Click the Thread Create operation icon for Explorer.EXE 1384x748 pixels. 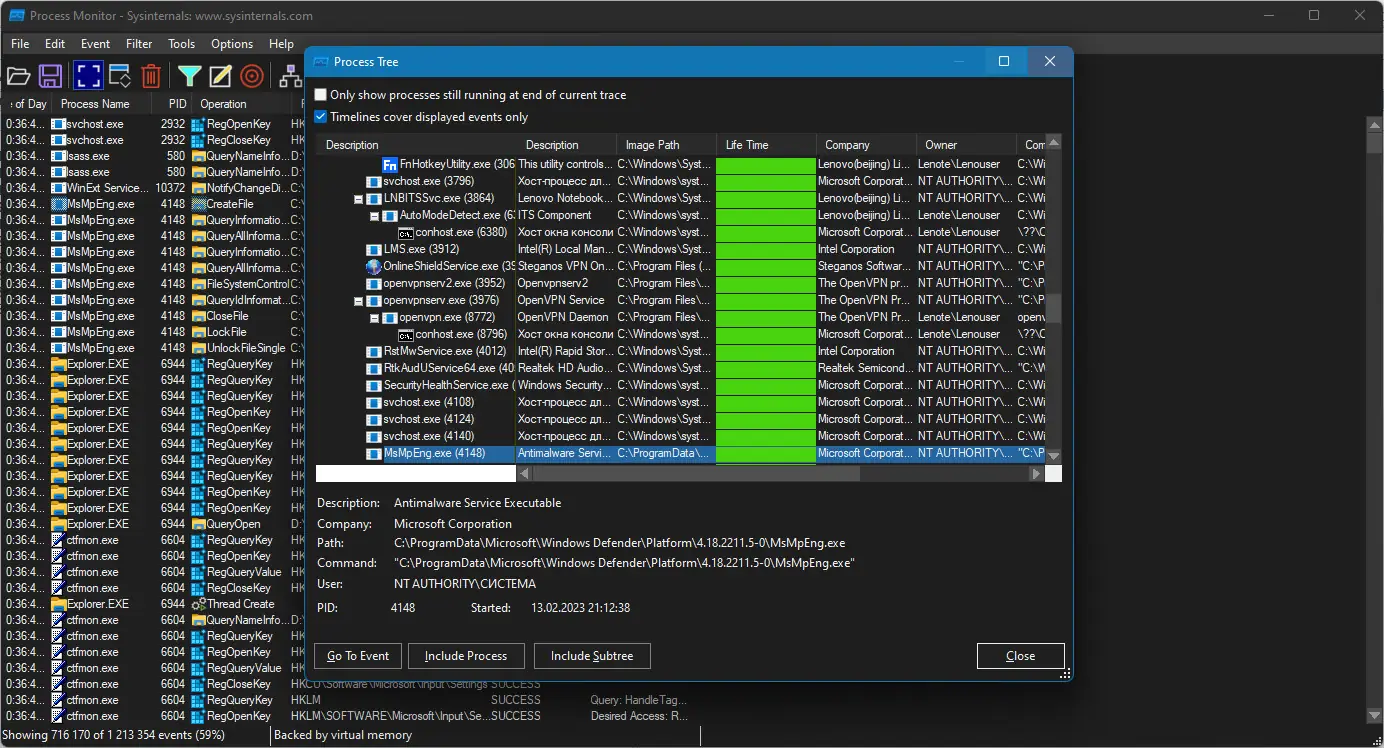coord(198,604)
